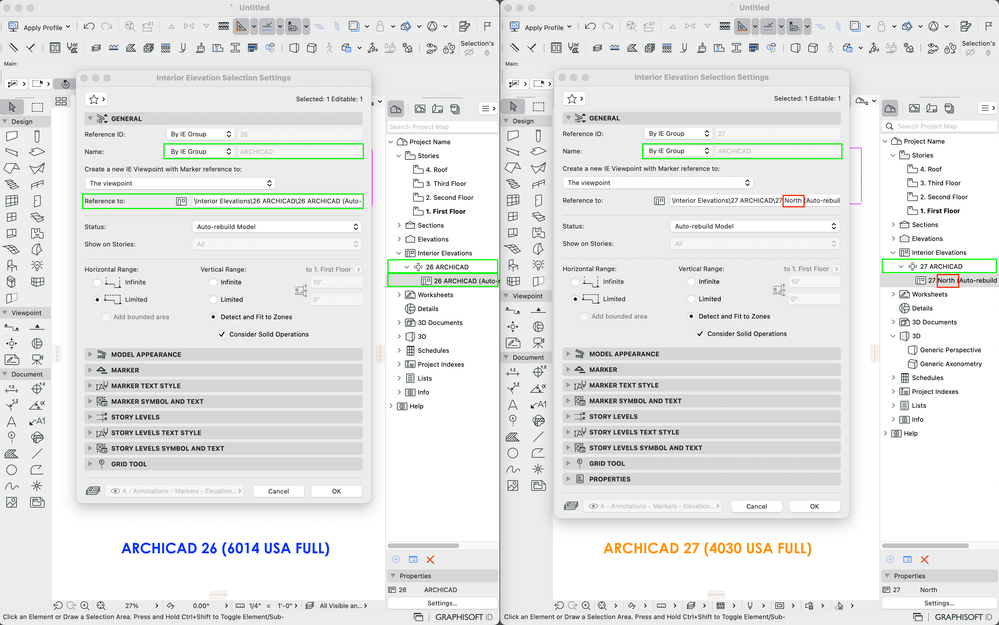
Task: Choose Detect and Fit to Zones in the right ARCHICAD 27 dialog
Action: pyautogui.click(x=691, y=316)
